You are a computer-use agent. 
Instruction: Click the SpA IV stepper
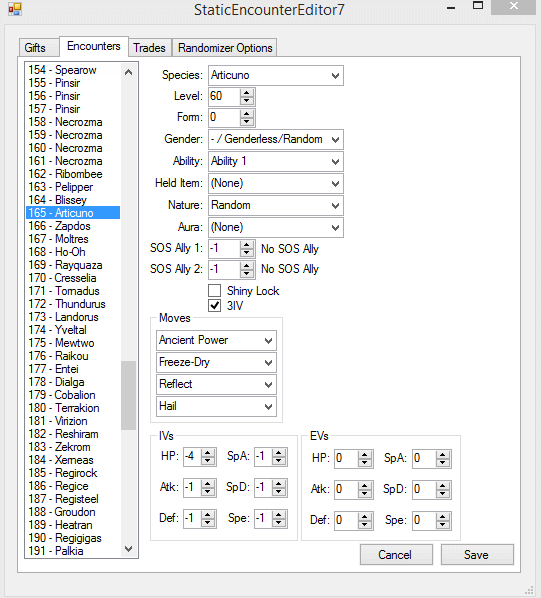(279, 457)
